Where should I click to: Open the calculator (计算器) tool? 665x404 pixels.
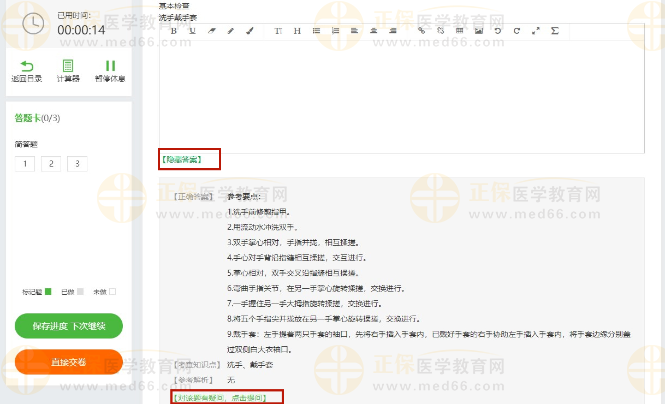point(67,70)
